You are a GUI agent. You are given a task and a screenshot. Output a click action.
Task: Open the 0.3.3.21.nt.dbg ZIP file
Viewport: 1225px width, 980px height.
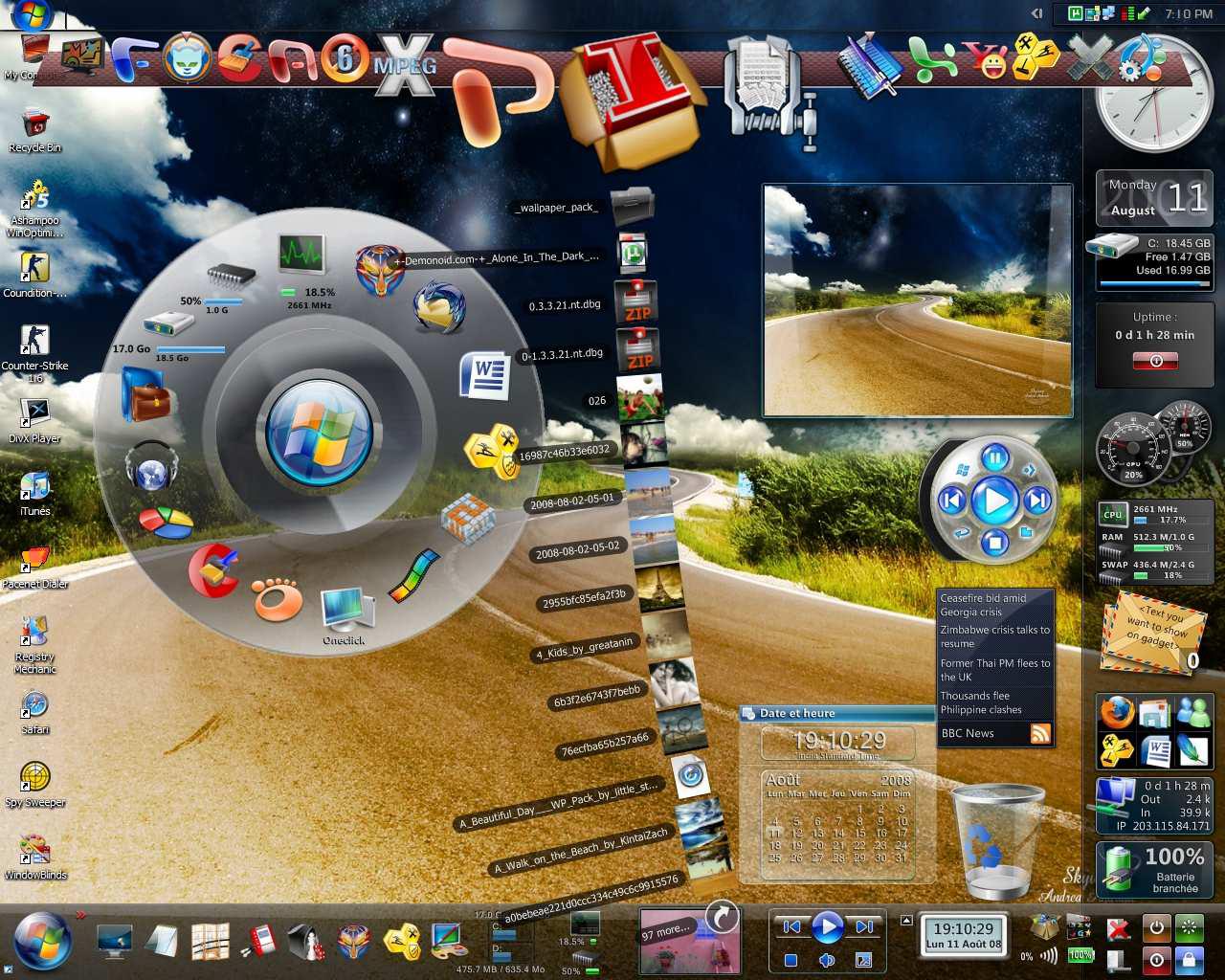tap(636, 302)
